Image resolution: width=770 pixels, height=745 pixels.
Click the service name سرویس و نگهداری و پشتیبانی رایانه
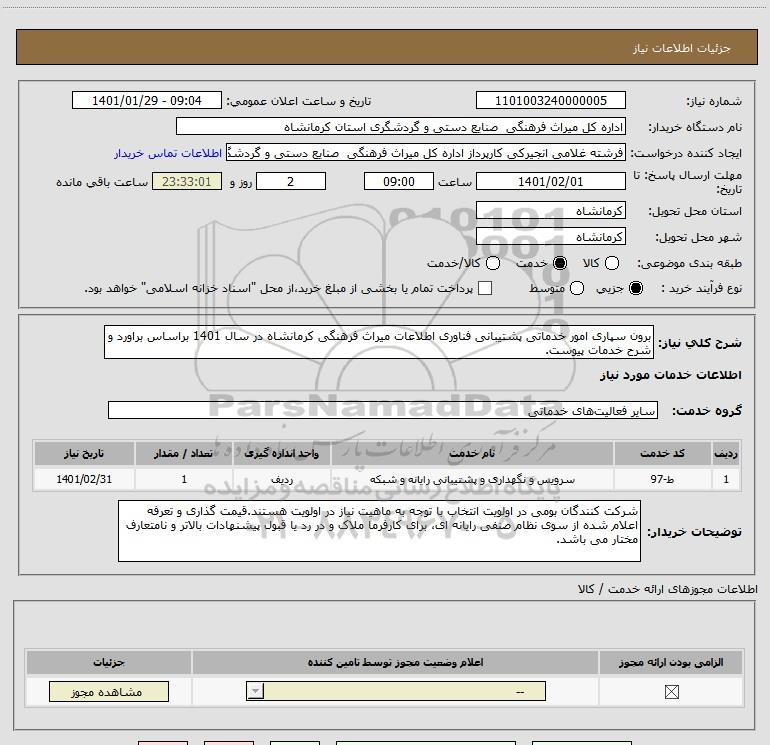coord(472,479)
